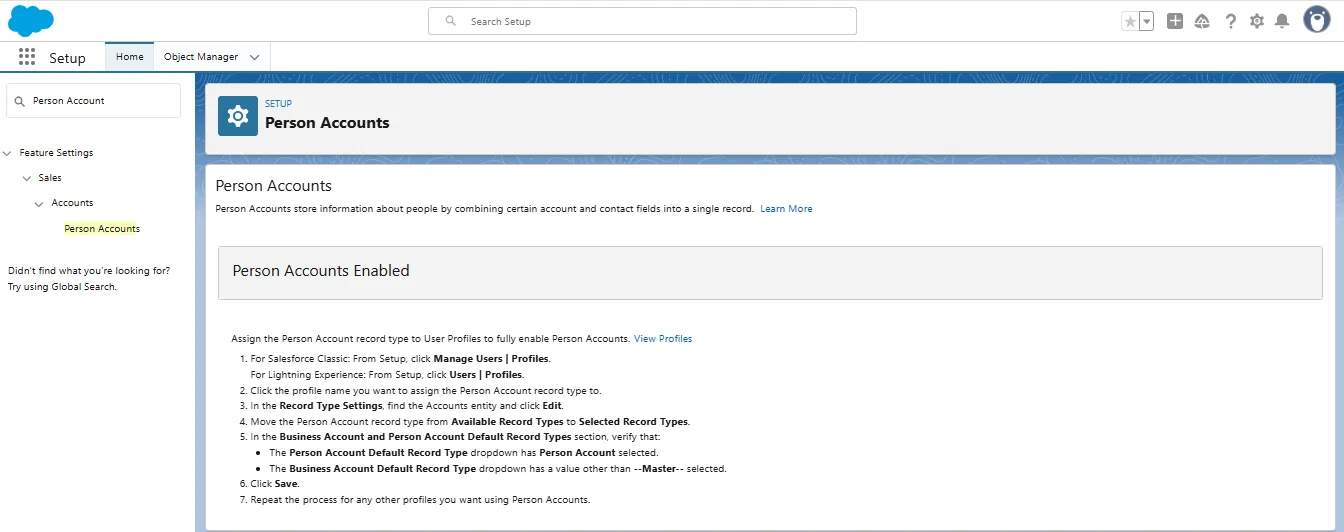Screen dimensions: 1344x532
Task: Collapse the Feature Settings tree node
Action: point(8,153)
